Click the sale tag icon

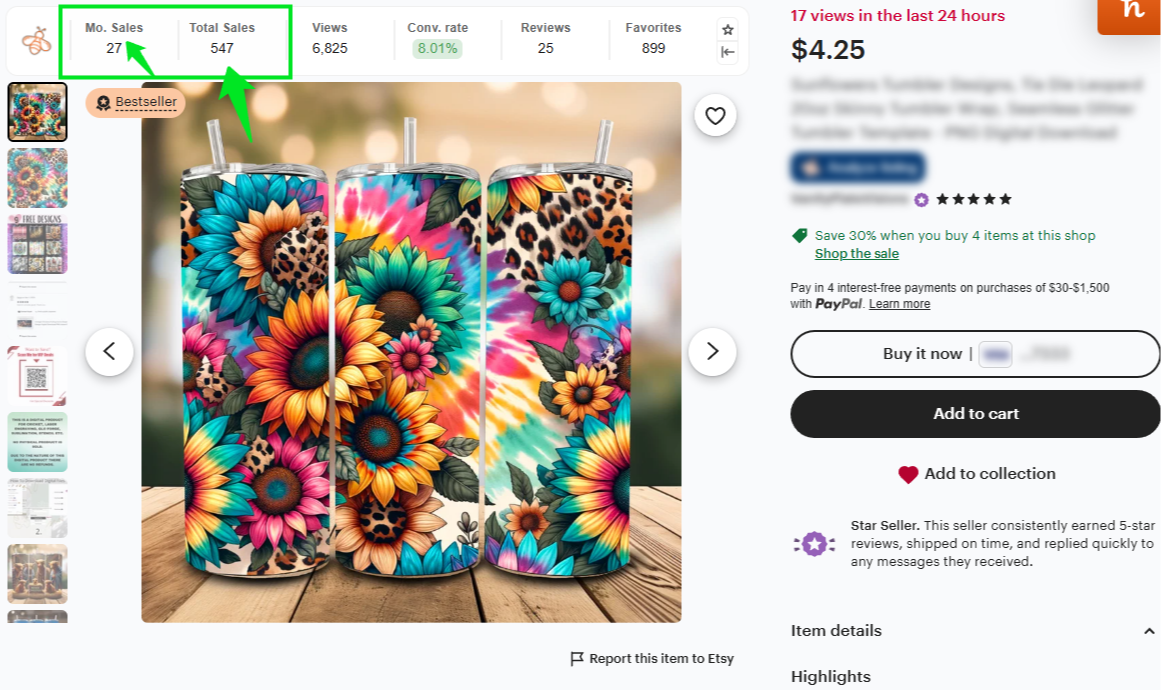point(799,236)
